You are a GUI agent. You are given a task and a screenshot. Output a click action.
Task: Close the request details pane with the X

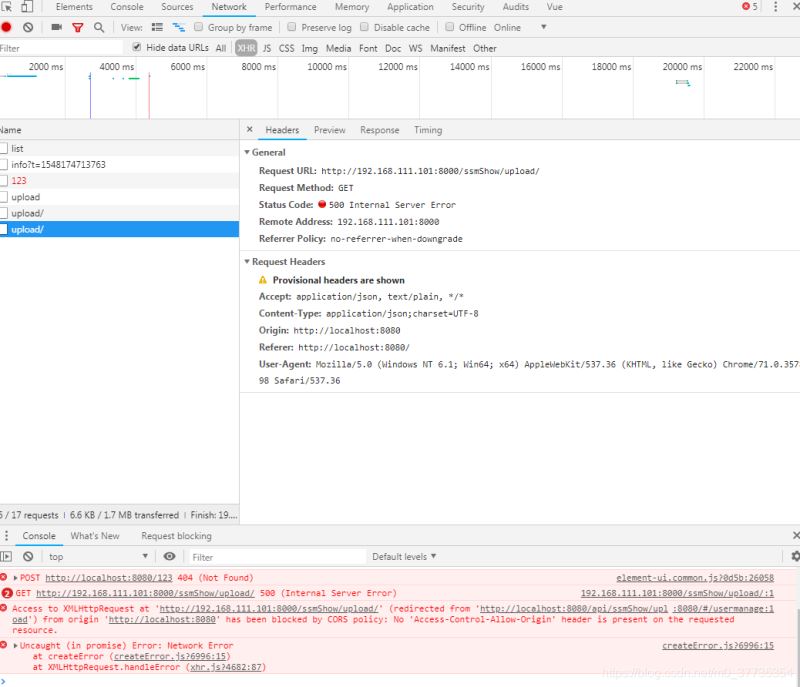point(250,130)
